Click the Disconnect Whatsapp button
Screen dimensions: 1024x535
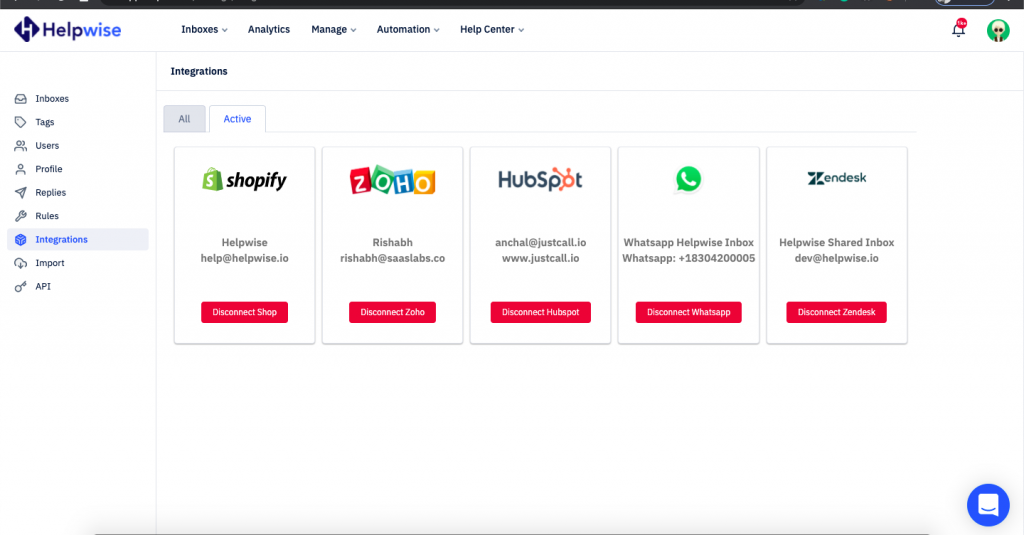pyautogui.click(x=688, y=312)
